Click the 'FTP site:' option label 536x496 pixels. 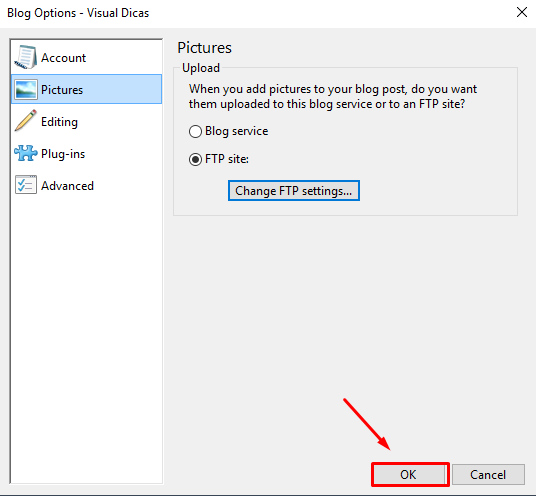[x=227, y=159]
